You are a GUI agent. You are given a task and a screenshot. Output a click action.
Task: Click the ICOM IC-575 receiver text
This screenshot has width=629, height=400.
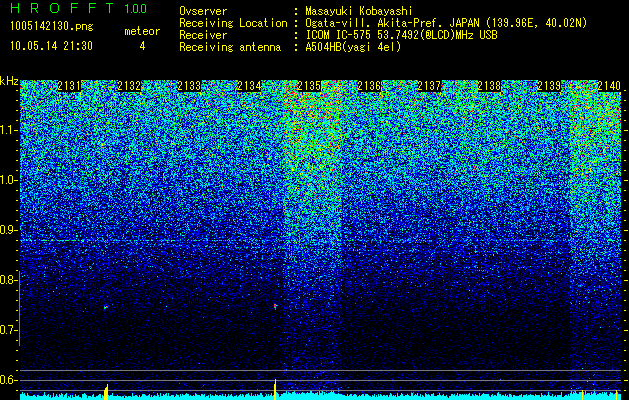[x=401, y=35]
